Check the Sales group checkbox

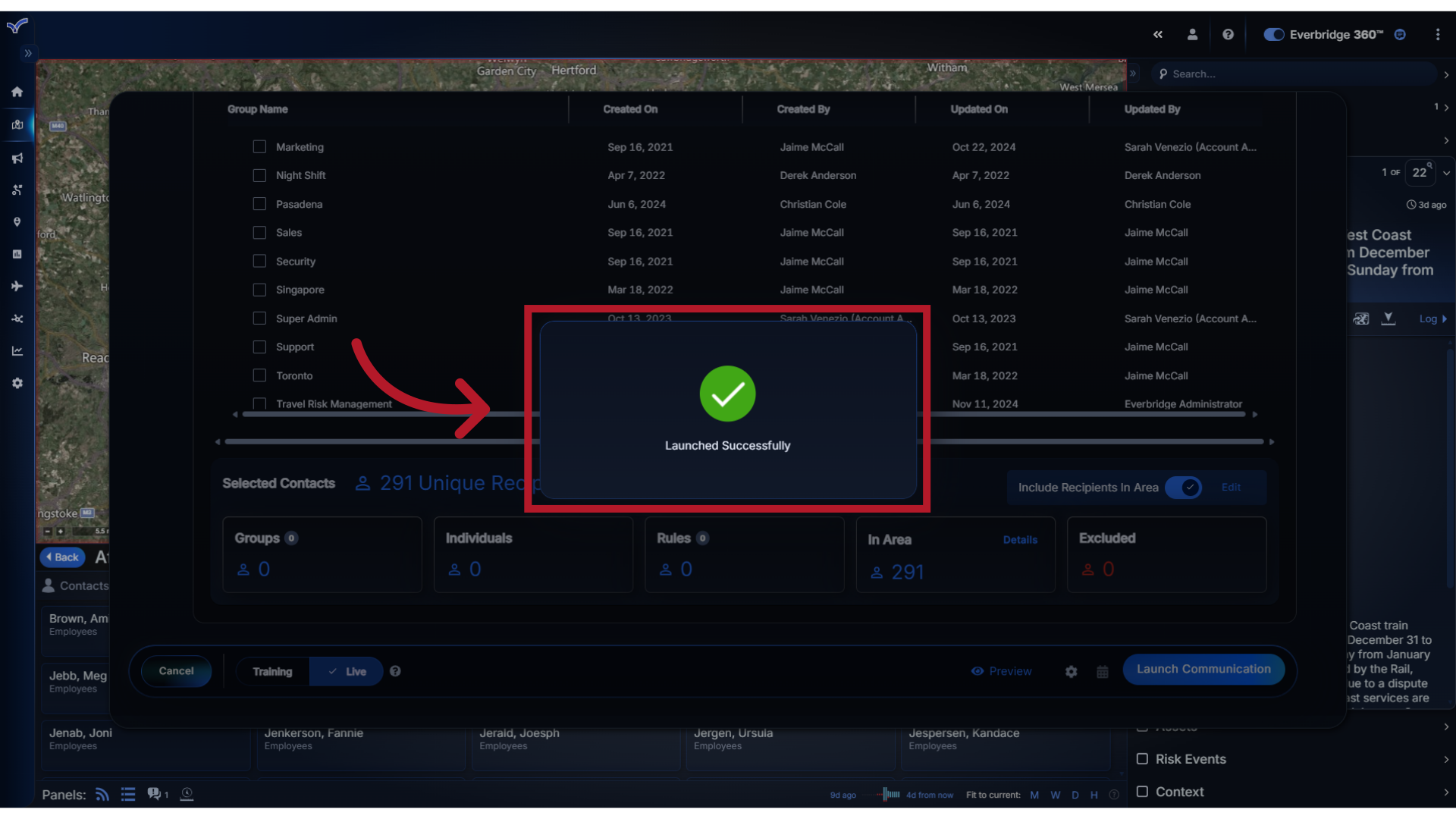point(259,232)
